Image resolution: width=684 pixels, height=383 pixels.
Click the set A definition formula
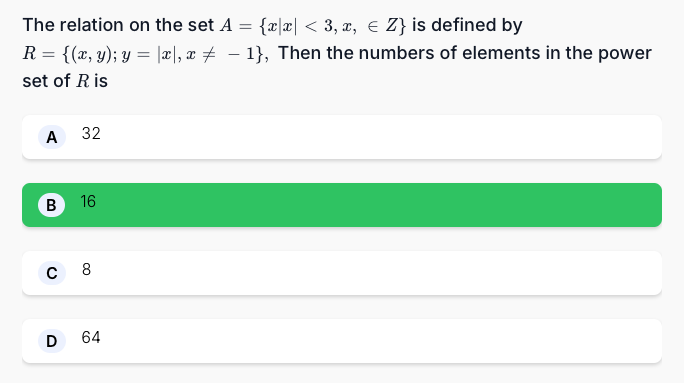(x=313, y=26)
